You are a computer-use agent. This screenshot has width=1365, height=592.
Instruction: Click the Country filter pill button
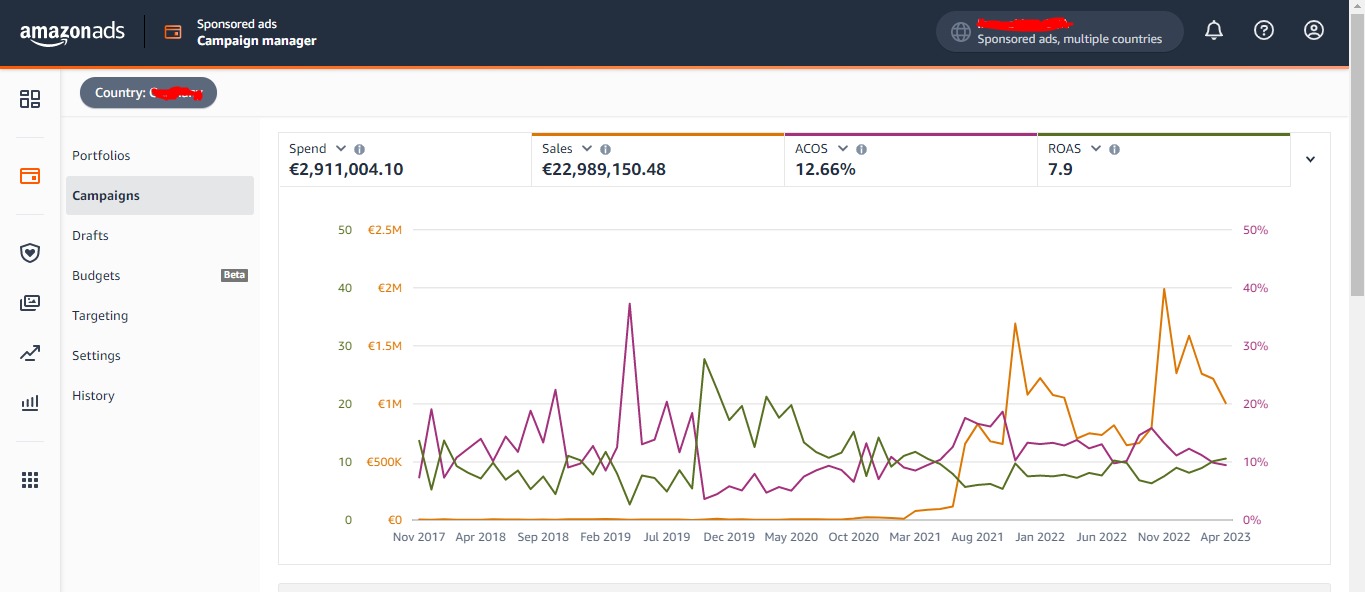pos(148,93)
